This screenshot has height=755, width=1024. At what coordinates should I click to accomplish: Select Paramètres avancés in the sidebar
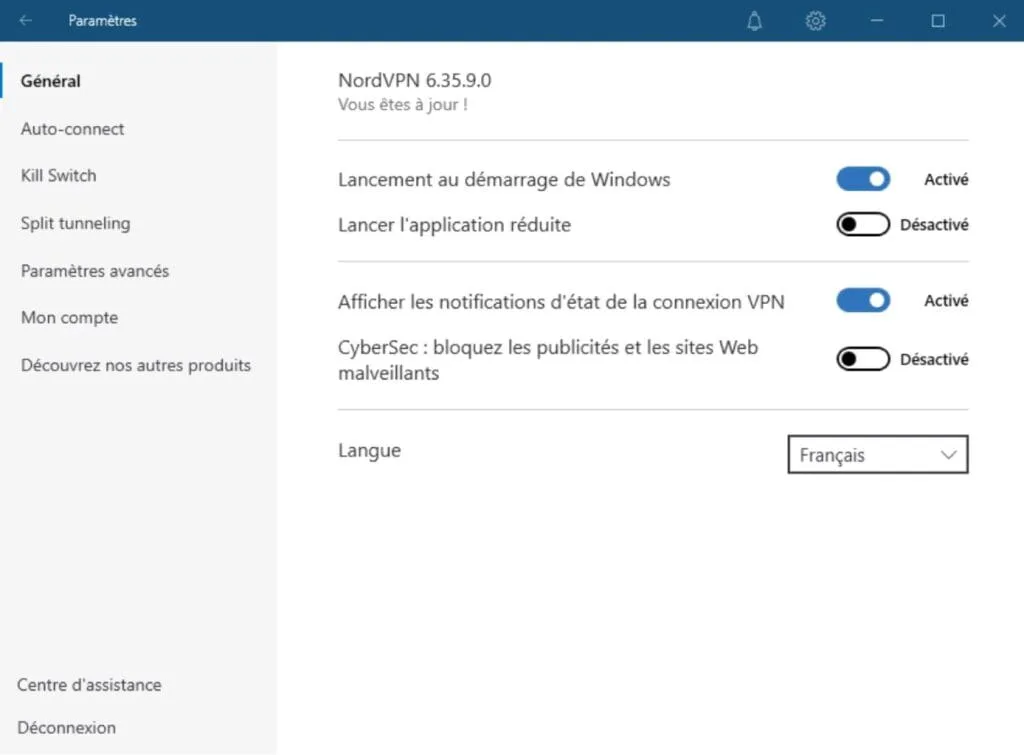click(x=95, y=271)
